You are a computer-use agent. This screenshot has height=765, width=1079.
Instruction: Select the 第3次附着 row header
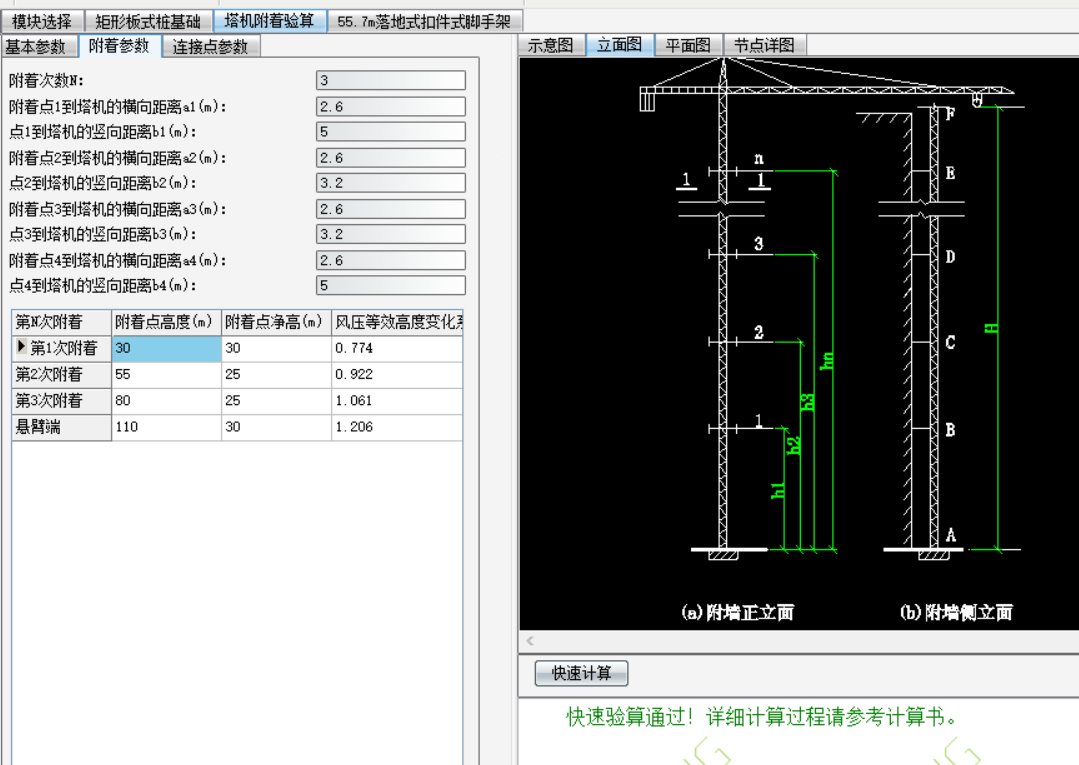62,400
